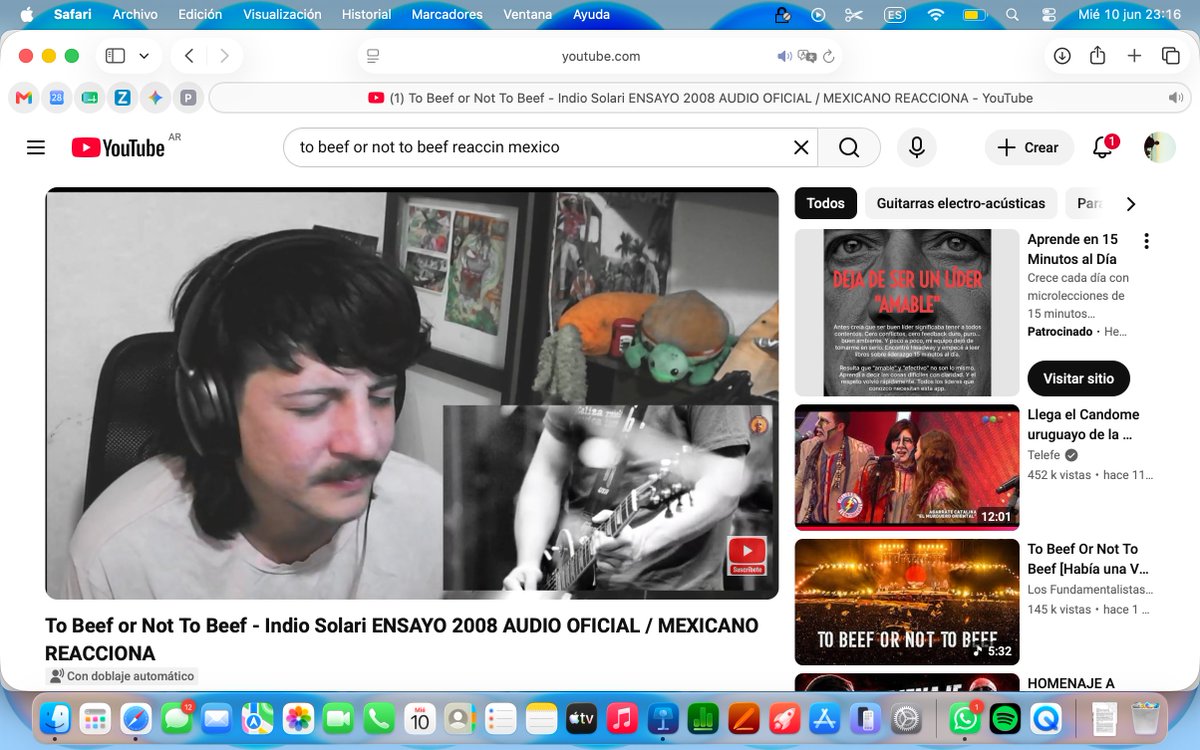This screenshot has width=1200, height=750.
Task: Expand the sidebar dropdown chevron
Action: 144,56
